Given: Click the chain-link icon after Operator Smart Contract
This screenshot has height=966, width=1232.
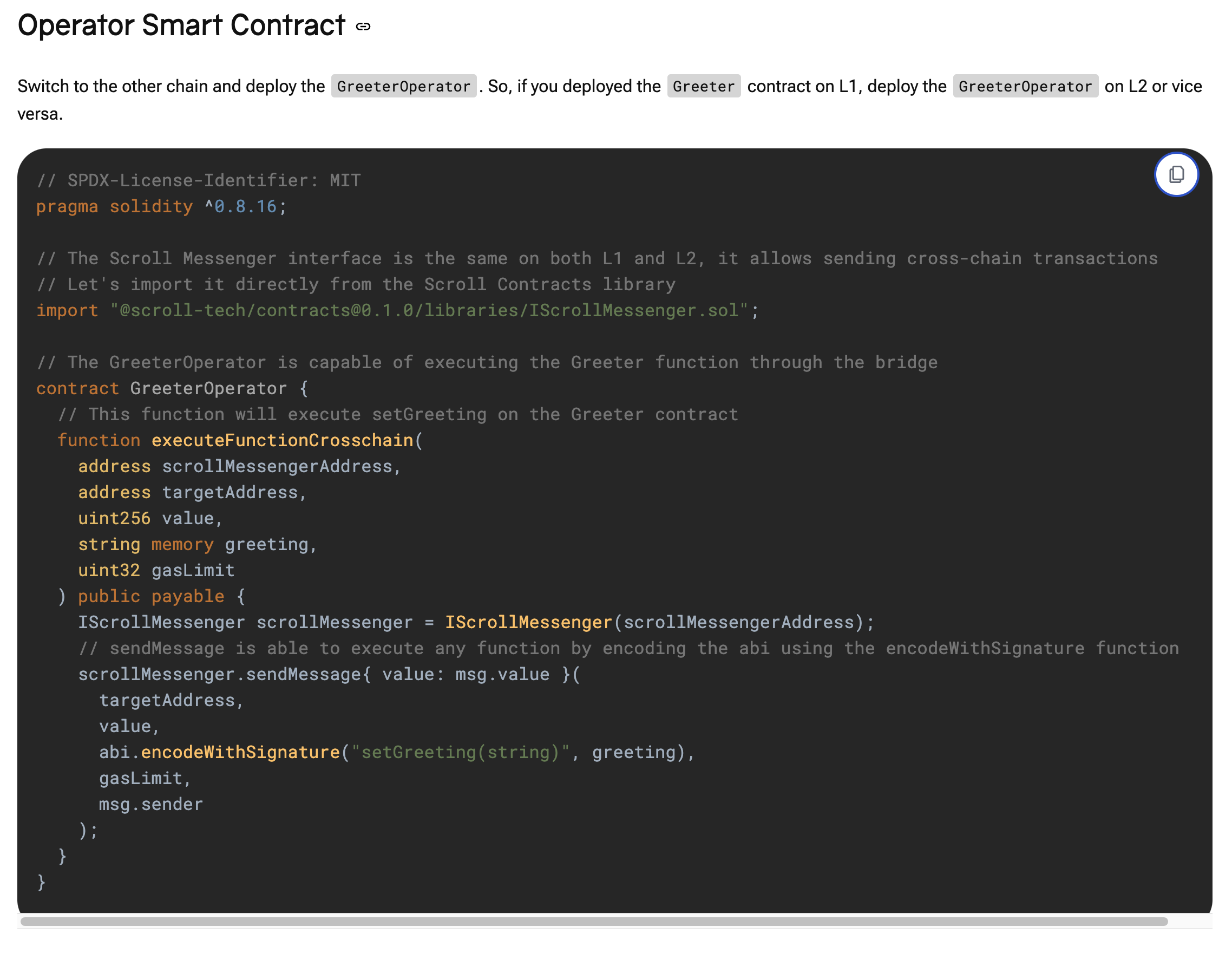Looking at the screenshot, I should click(x=363, y=26).
